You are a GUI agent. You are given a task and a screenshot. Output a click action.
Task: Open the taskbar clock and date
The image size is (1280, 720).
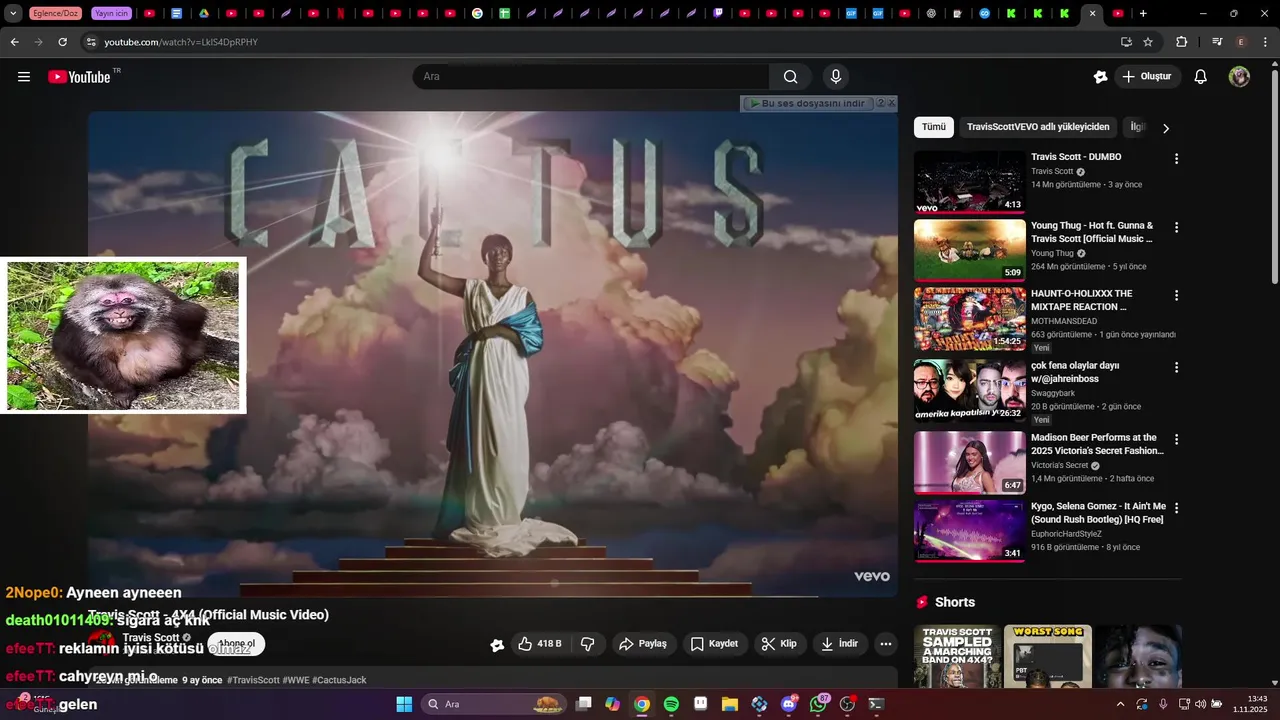click(1250, 704)
